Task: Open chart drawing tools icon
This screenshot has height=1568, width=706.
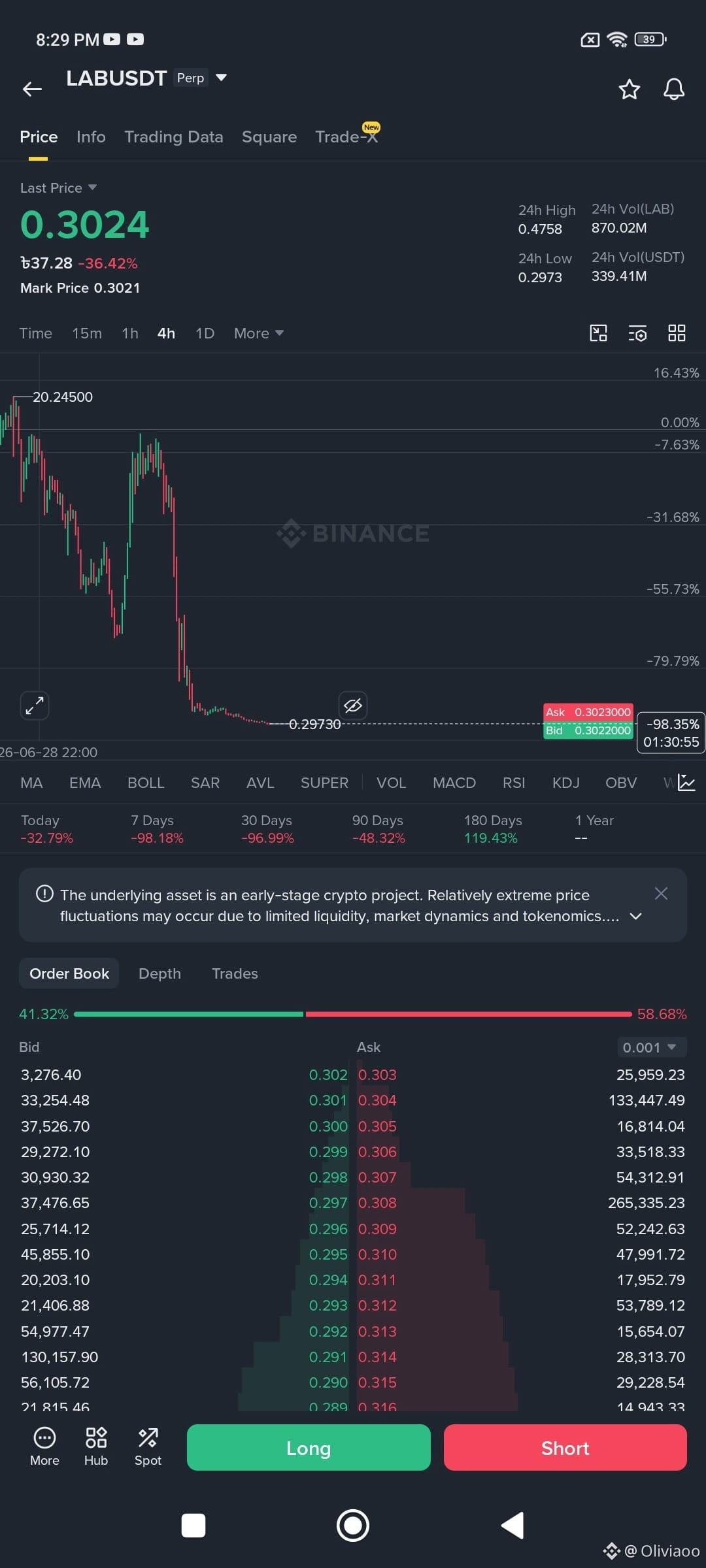Action: (x=598, y=333)
